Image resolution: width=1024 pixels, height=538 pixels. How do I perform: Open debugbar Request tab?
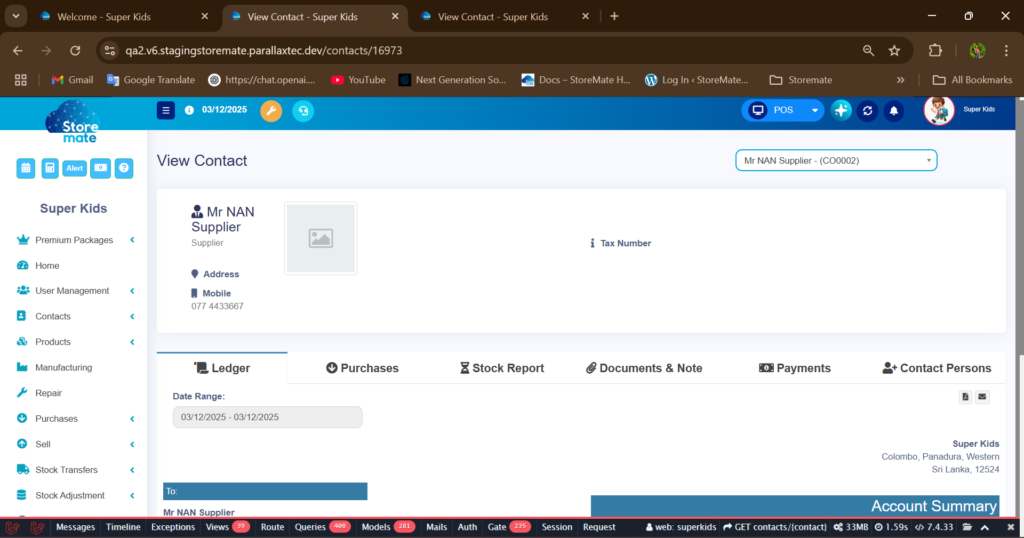(x=599, y=527)
